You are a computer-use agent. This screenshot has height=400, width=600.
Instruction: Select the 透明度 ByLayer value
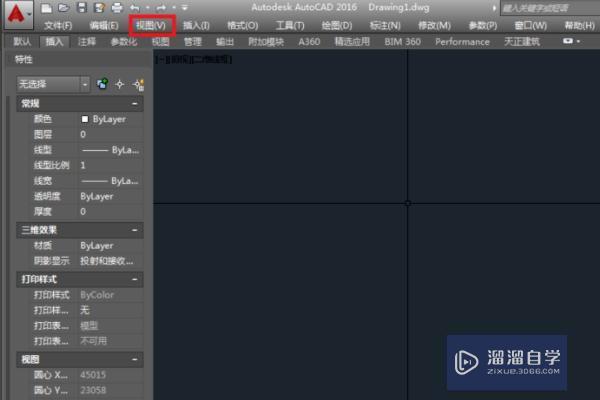click(110, 196)
